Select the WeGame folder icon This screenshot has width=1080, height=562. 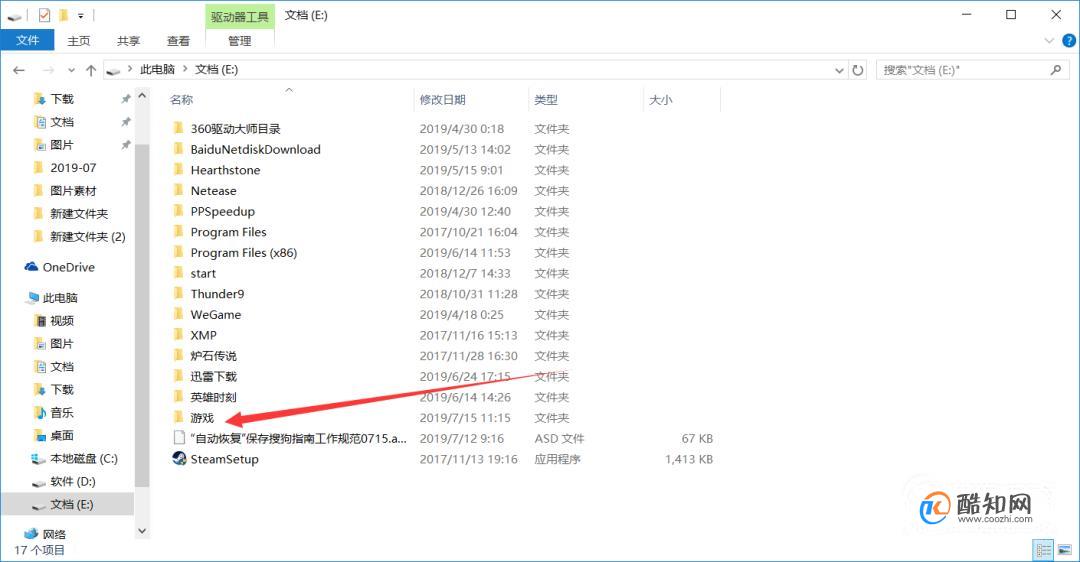coord(178,314)
